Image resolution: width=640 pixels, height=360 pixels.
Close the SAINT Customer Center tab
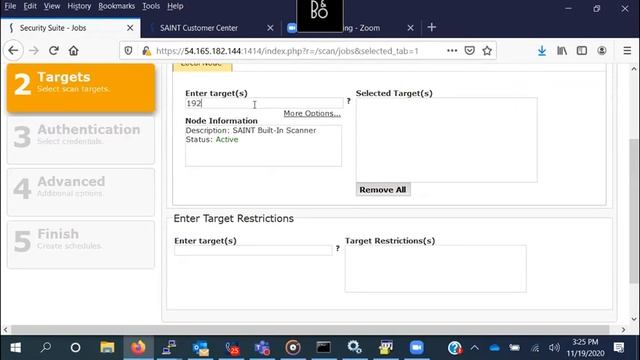(x=270, y=28)
